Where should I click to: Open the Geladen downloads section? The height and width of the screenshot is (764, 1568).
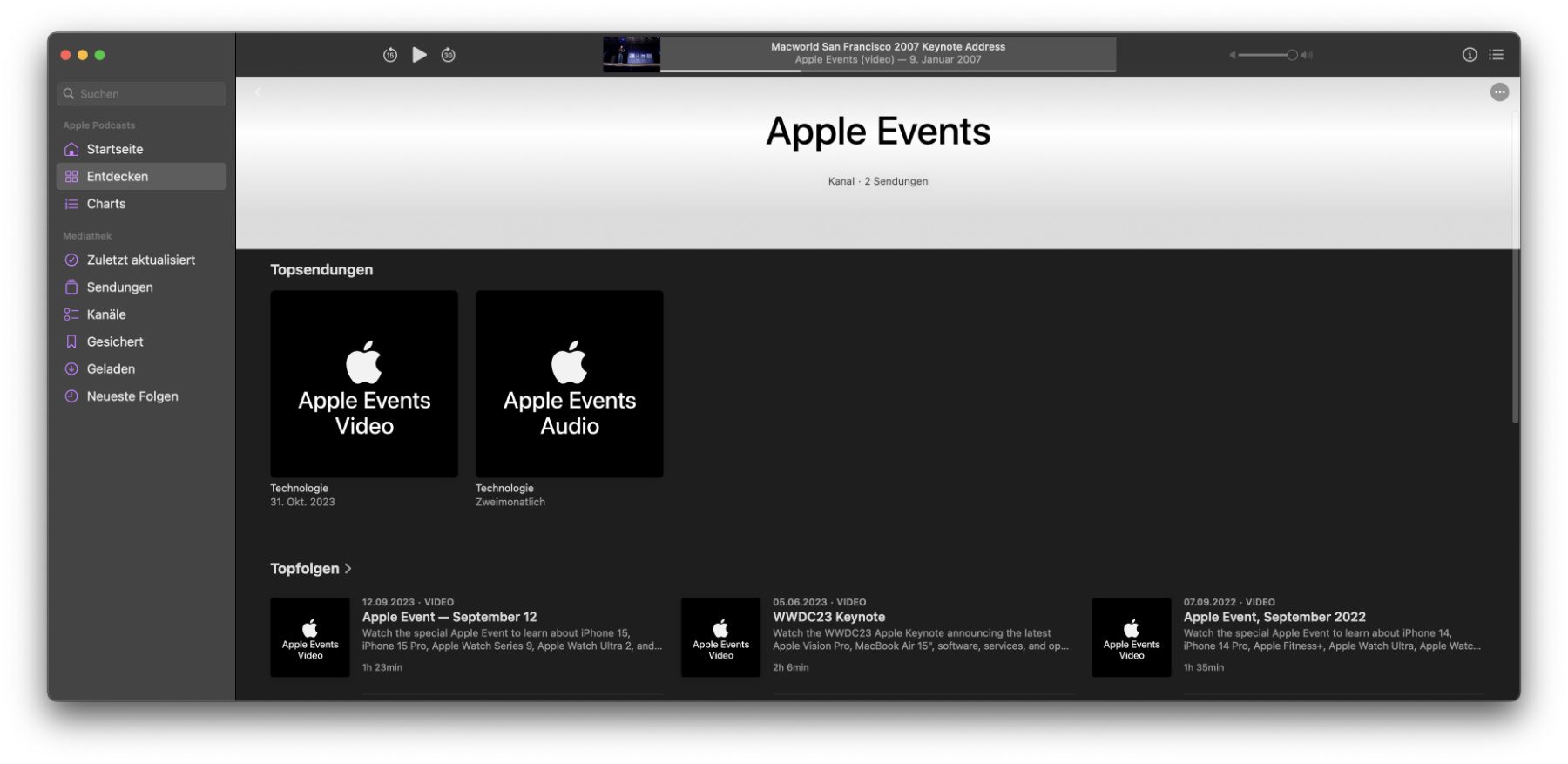pos(111,369)
